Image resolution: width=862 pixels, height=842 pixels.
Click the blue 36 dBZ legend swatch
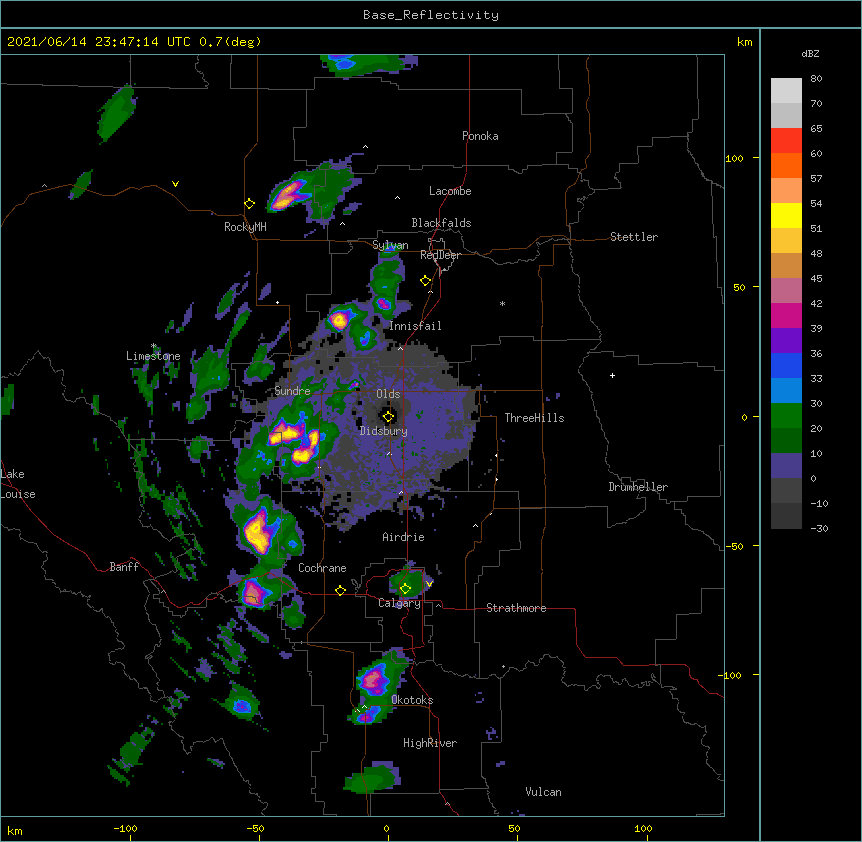click(x=786, y=365)
